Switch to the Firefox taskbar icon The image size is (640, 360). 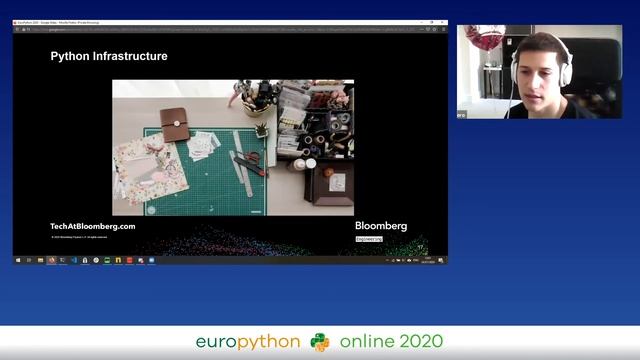(x=51, y=260)
